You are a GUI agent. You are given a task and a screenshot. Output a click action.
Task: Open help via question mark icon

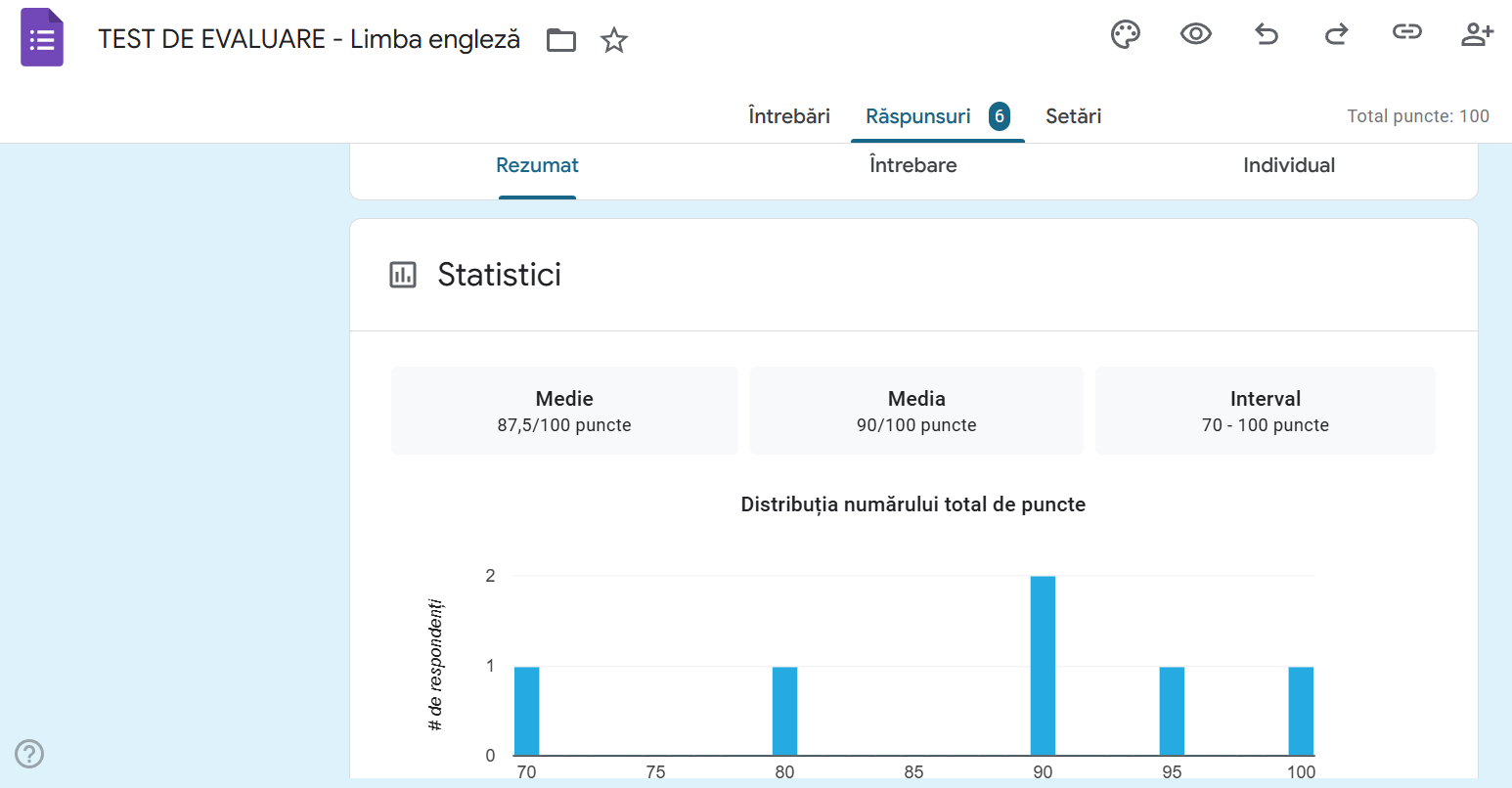click(x=29, y=754)
